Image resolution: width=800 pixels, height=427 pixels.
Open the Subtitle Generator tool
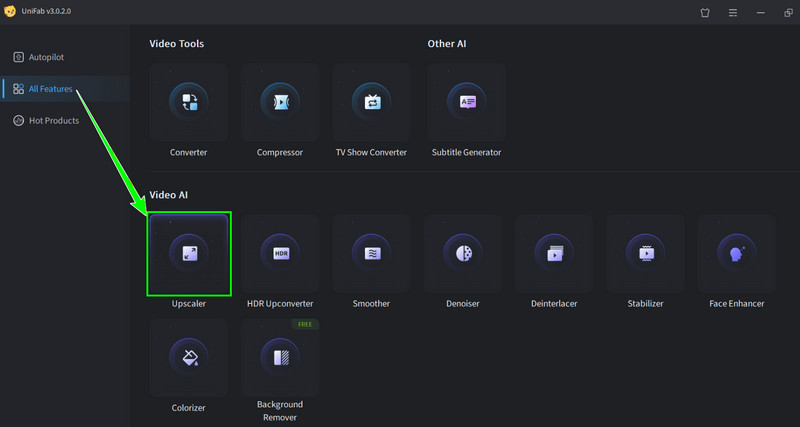pyautogui.click(x=466, y=103)
